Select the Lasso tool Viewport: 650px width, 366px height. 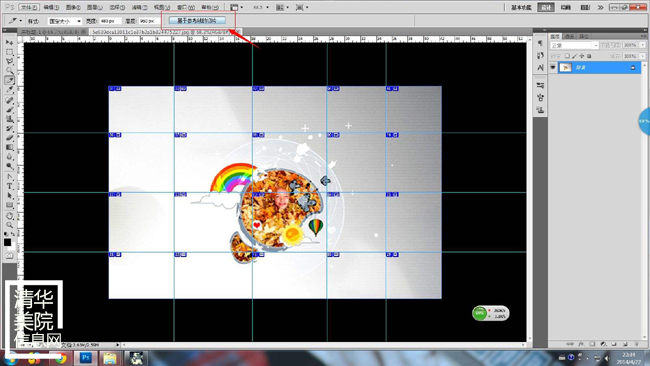pos(9,61)
